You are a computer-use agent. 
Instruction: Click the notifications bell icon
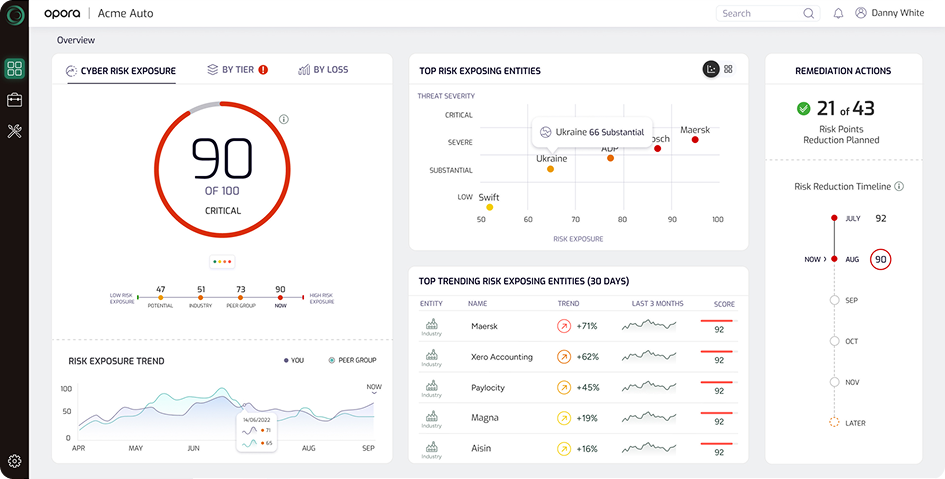(x=838, y=14)
